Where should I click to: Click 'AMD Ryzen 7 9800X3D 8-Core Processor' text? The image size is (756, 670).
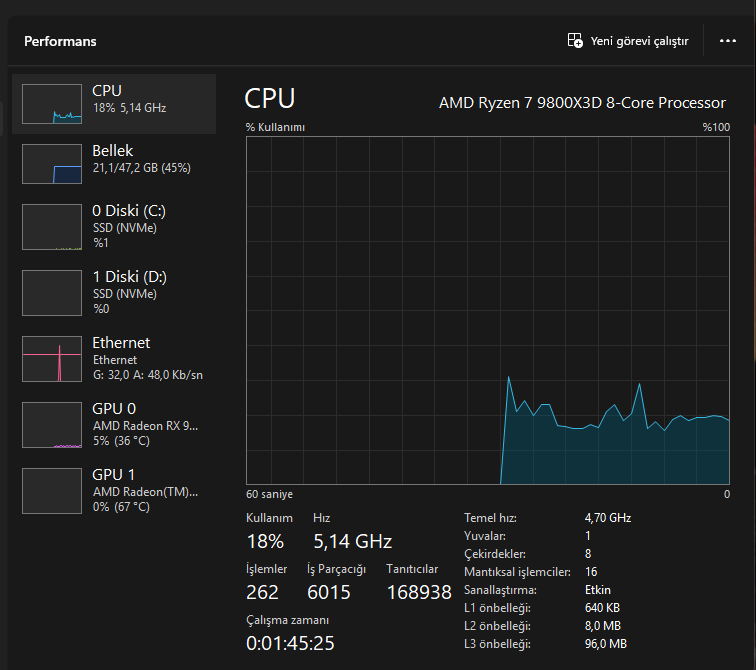[582, 103]
